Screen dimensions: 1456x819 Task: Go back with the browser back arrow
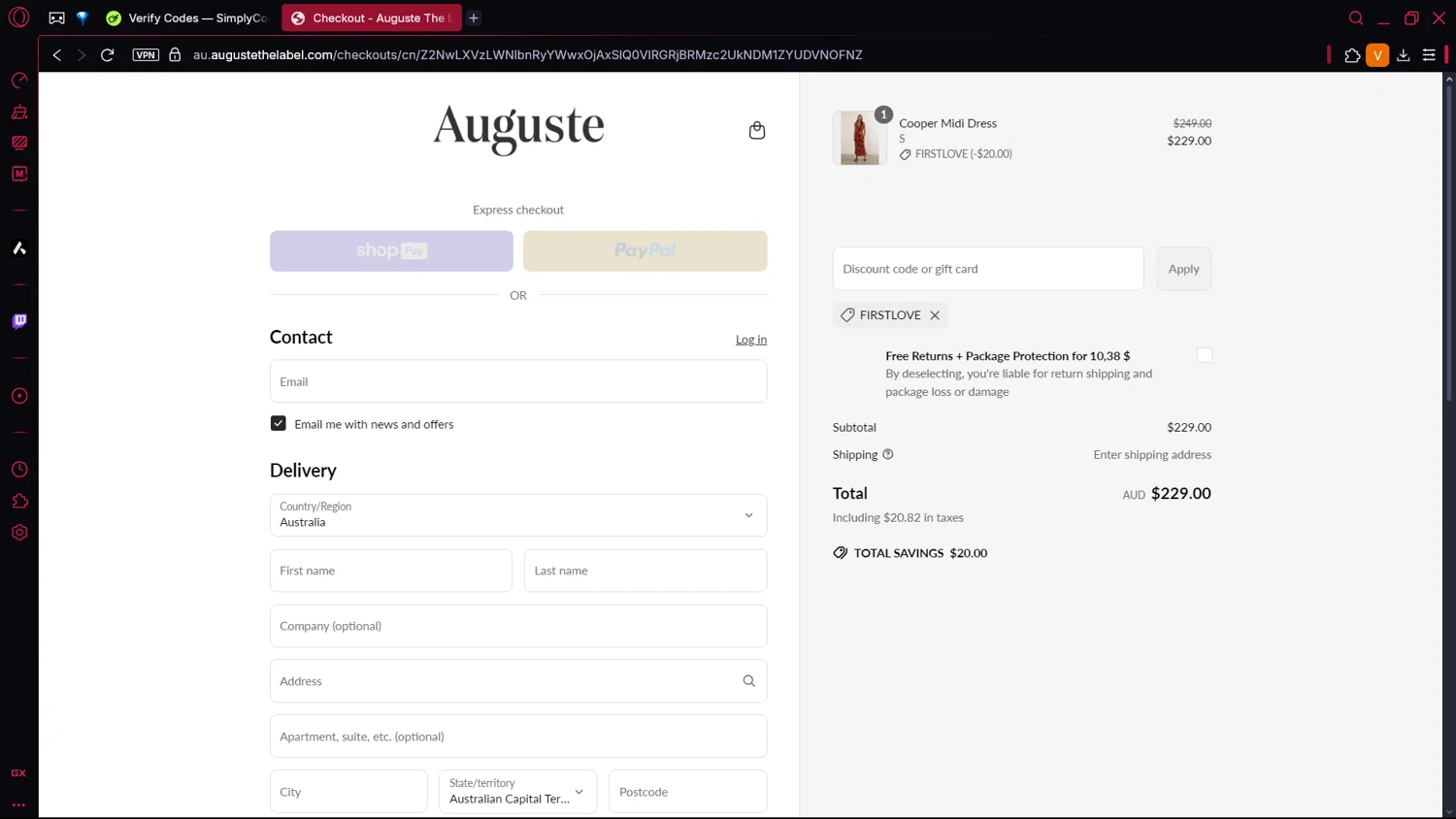coord(57,55)
